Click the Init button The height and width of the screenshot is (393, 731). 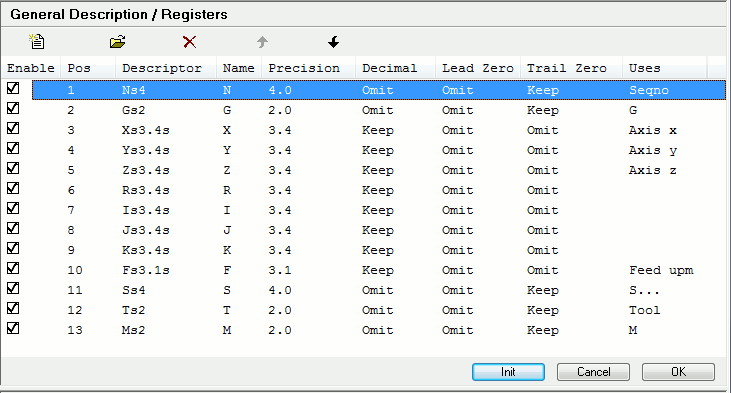click(508, 372)
